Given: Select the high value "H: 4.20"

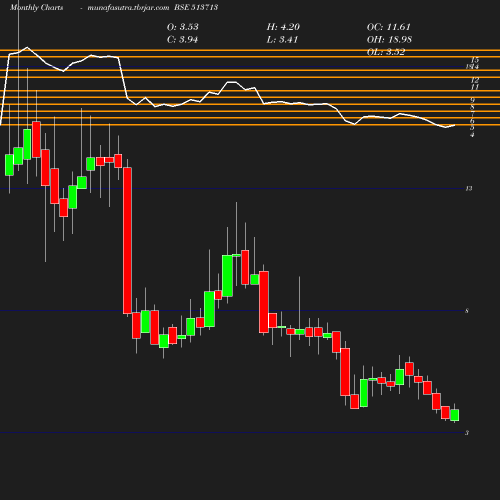Looking at the screenshot, I should pos(283,27).
